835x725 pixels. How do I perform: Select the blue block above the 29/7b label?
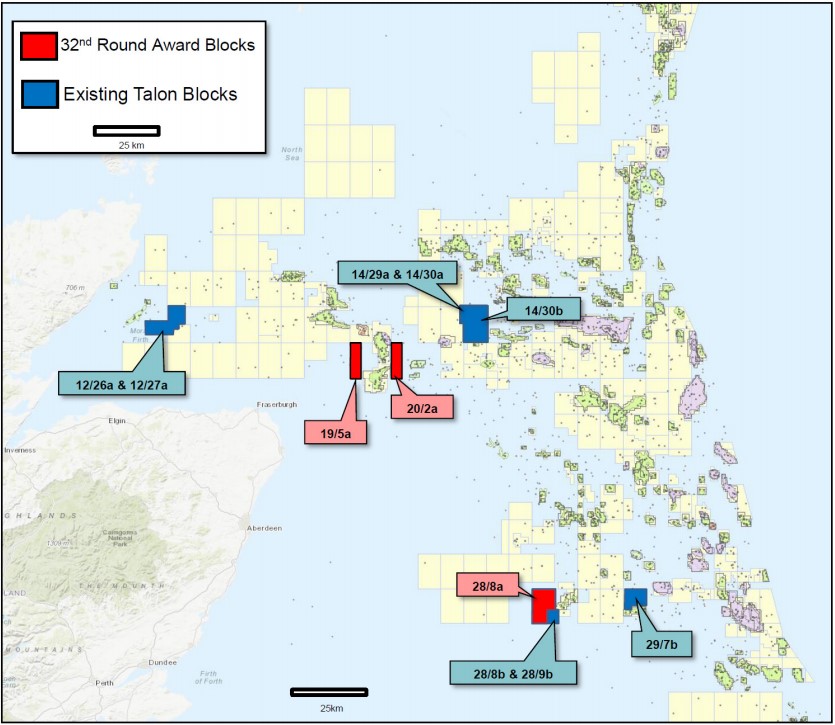[635, 598]
